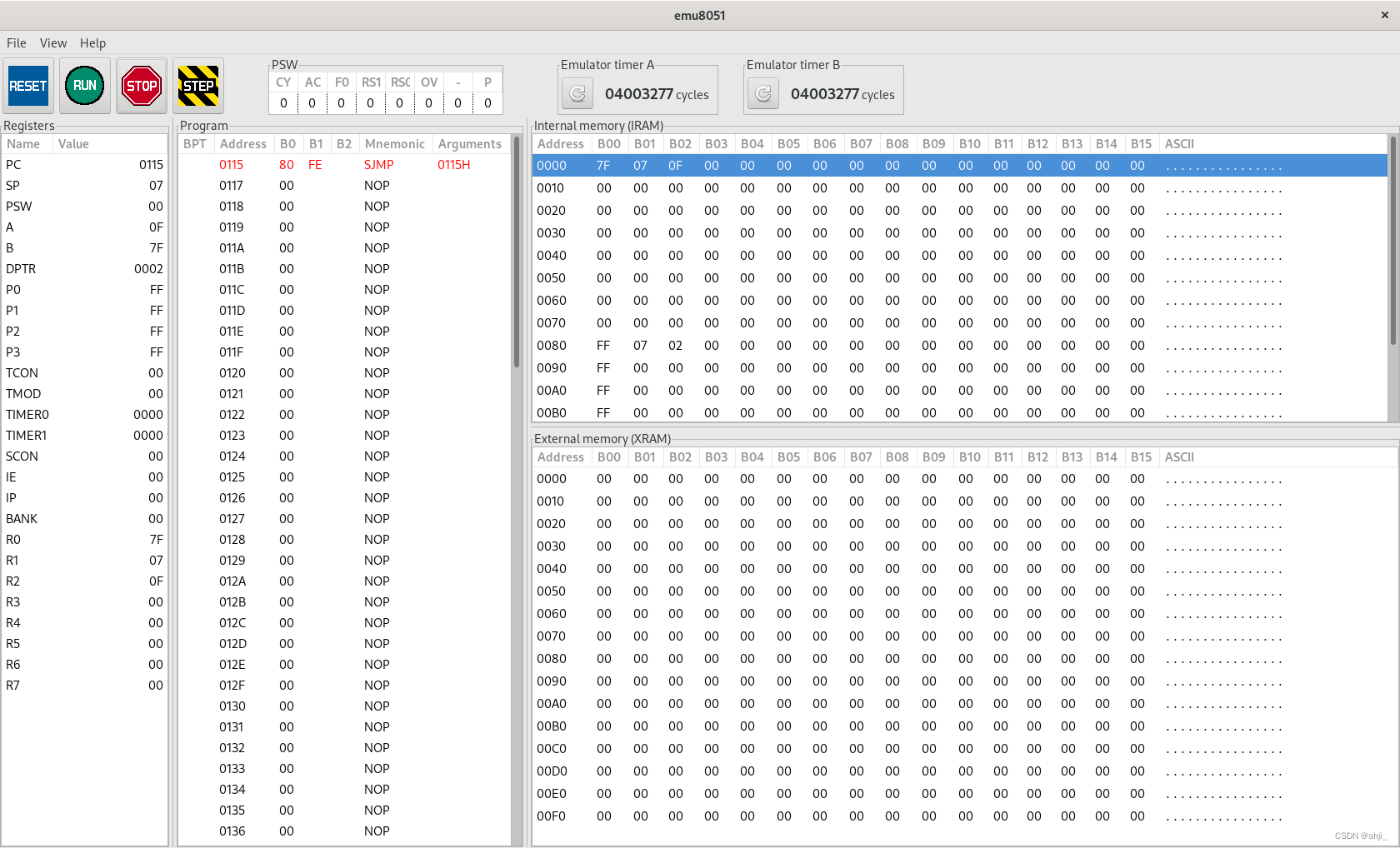Click the Arguments column header in Program

pos(471,144)
